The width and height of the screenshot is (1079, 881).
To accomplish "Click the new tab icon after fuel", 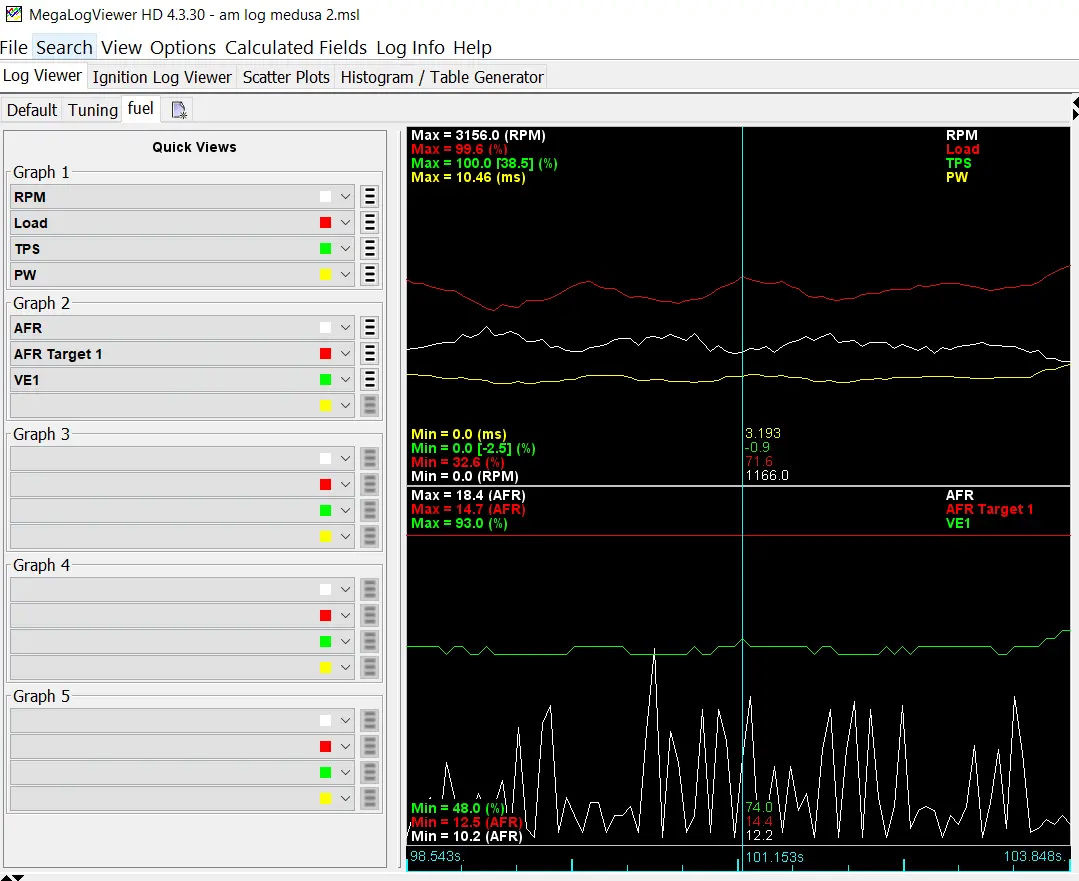I will pos(179,110).
